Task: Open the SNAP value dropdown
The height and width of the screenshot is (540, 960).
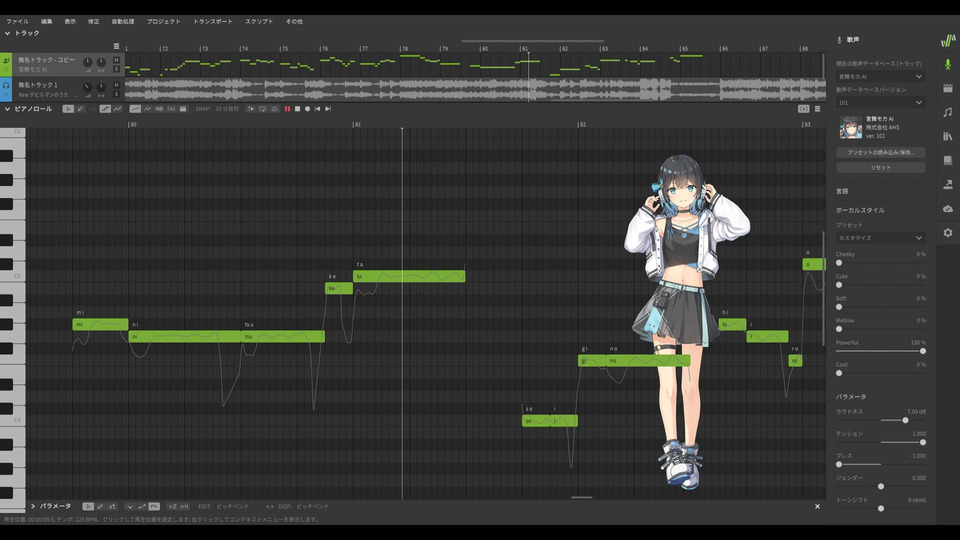Action: (x=227, y=109)
